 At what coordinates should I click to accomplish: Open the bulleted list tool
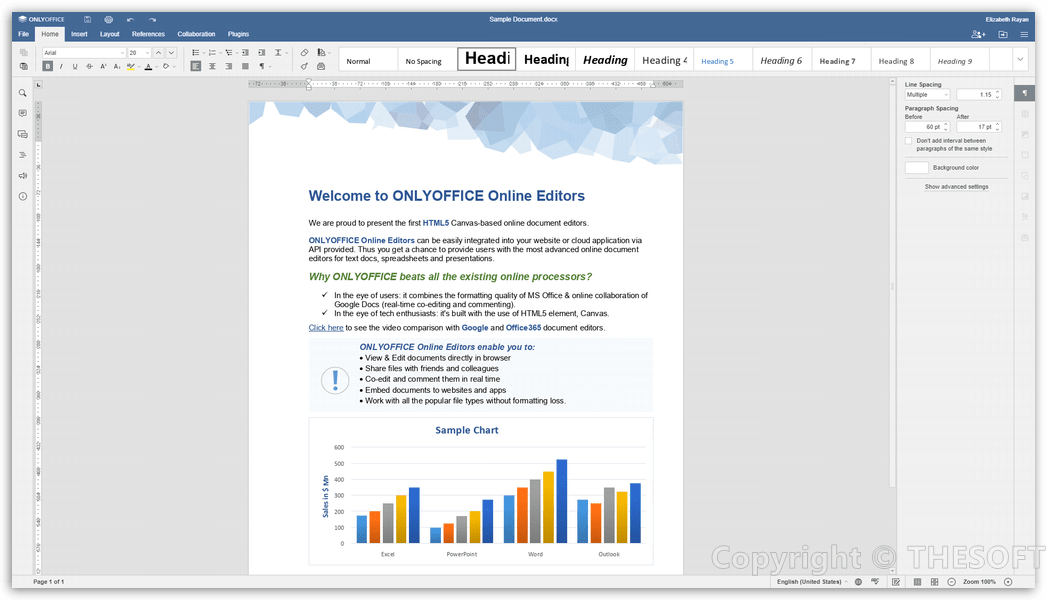pos(195,53)
